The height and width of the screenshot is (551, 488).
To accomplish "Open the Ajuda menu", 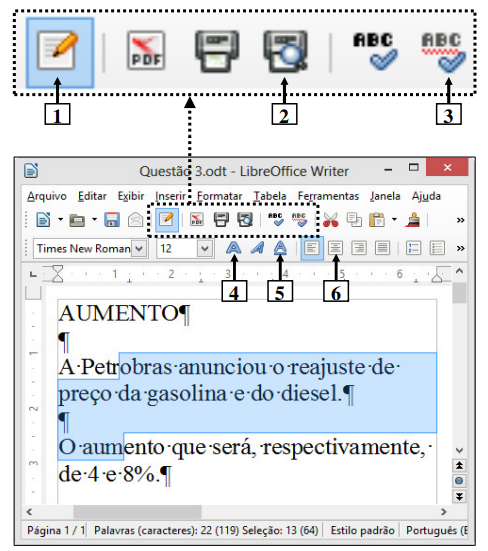I will click(426, 196).
